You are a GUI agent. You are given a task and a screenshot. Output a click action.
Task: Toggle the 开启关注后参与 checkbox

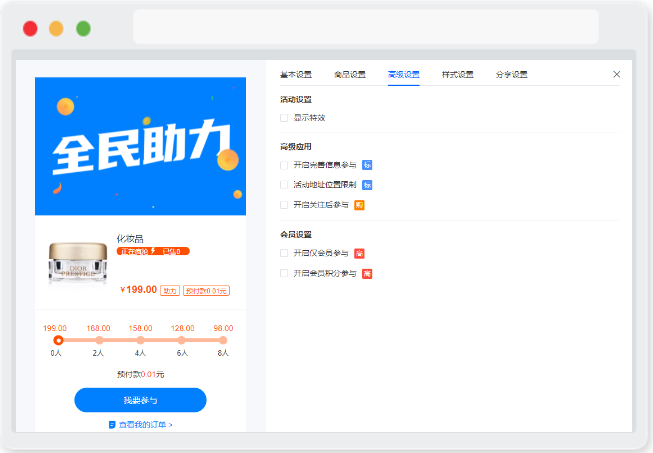[x=284, y=205]
